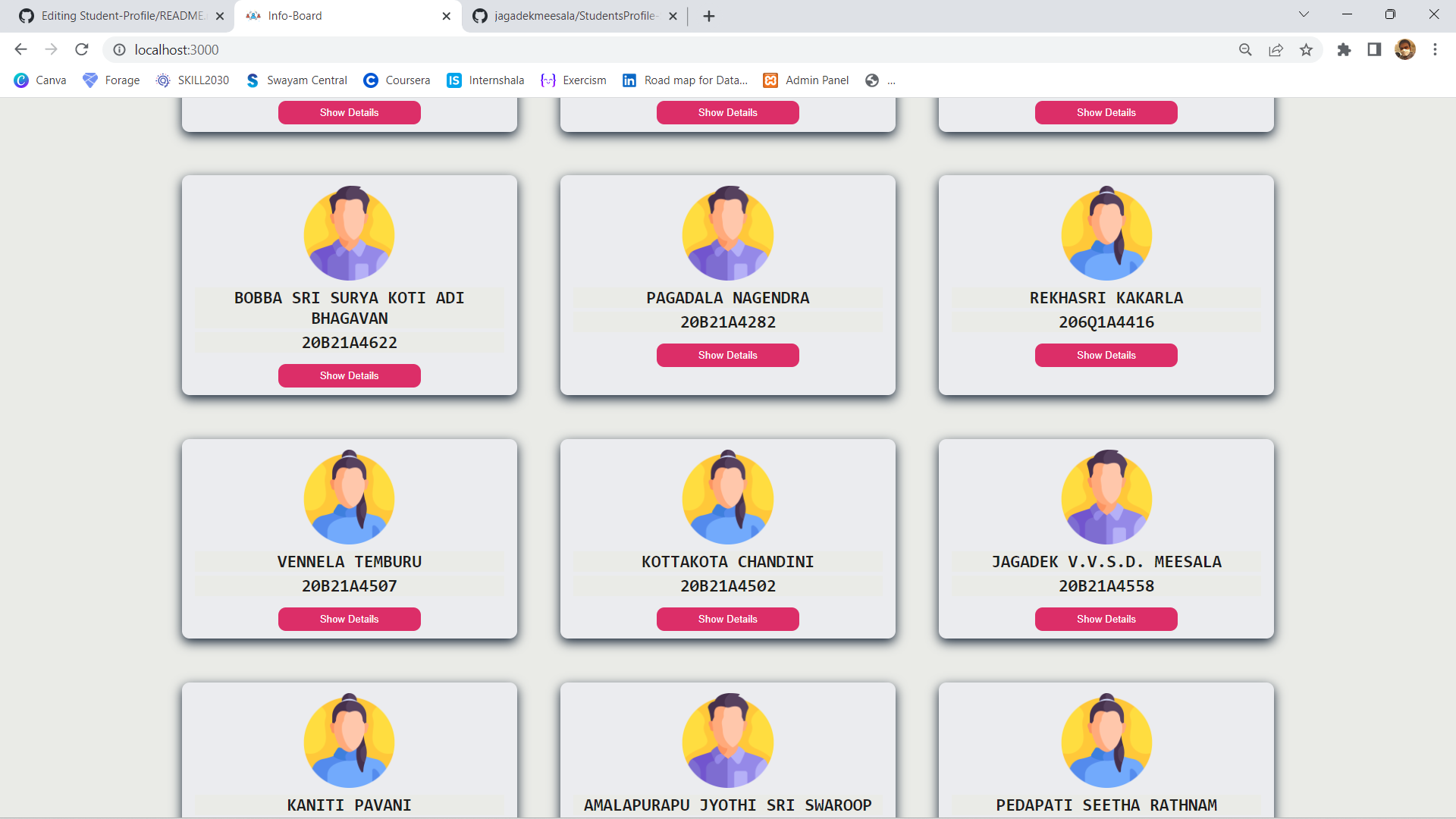Open the Admin Panel bookmark

805,80
